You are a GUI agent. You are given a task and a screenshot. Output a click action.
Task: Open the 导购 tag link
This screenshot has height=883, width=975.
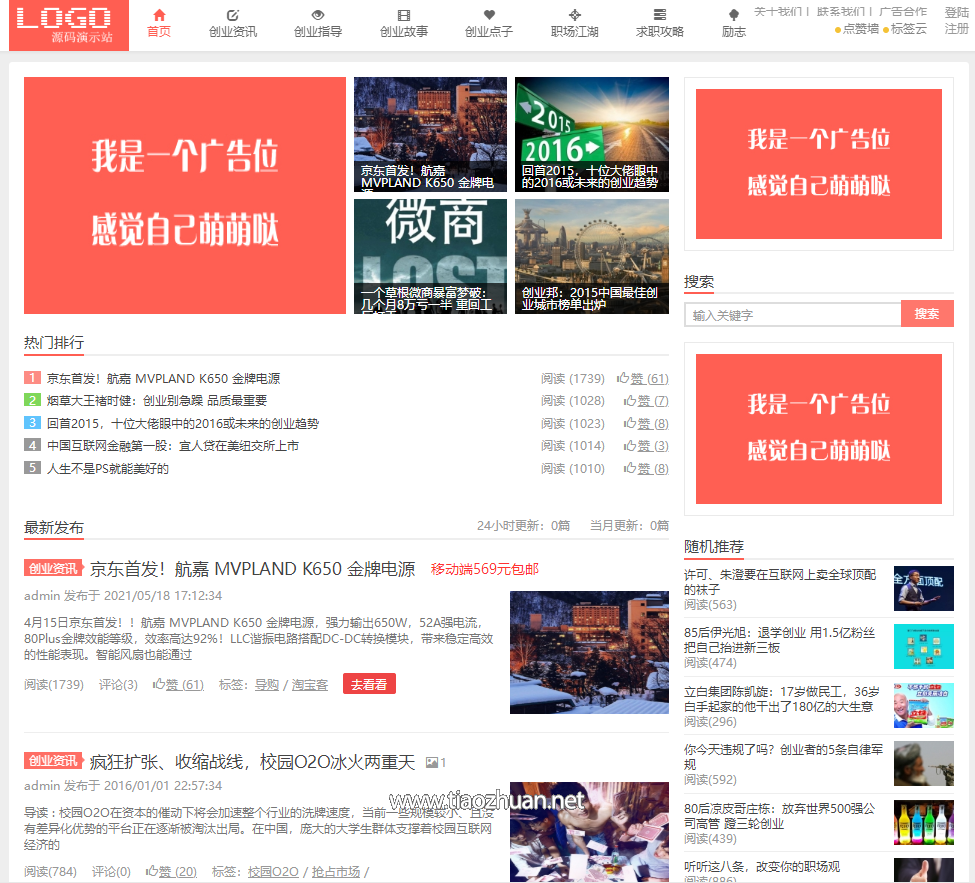click(x=267, y=685)
